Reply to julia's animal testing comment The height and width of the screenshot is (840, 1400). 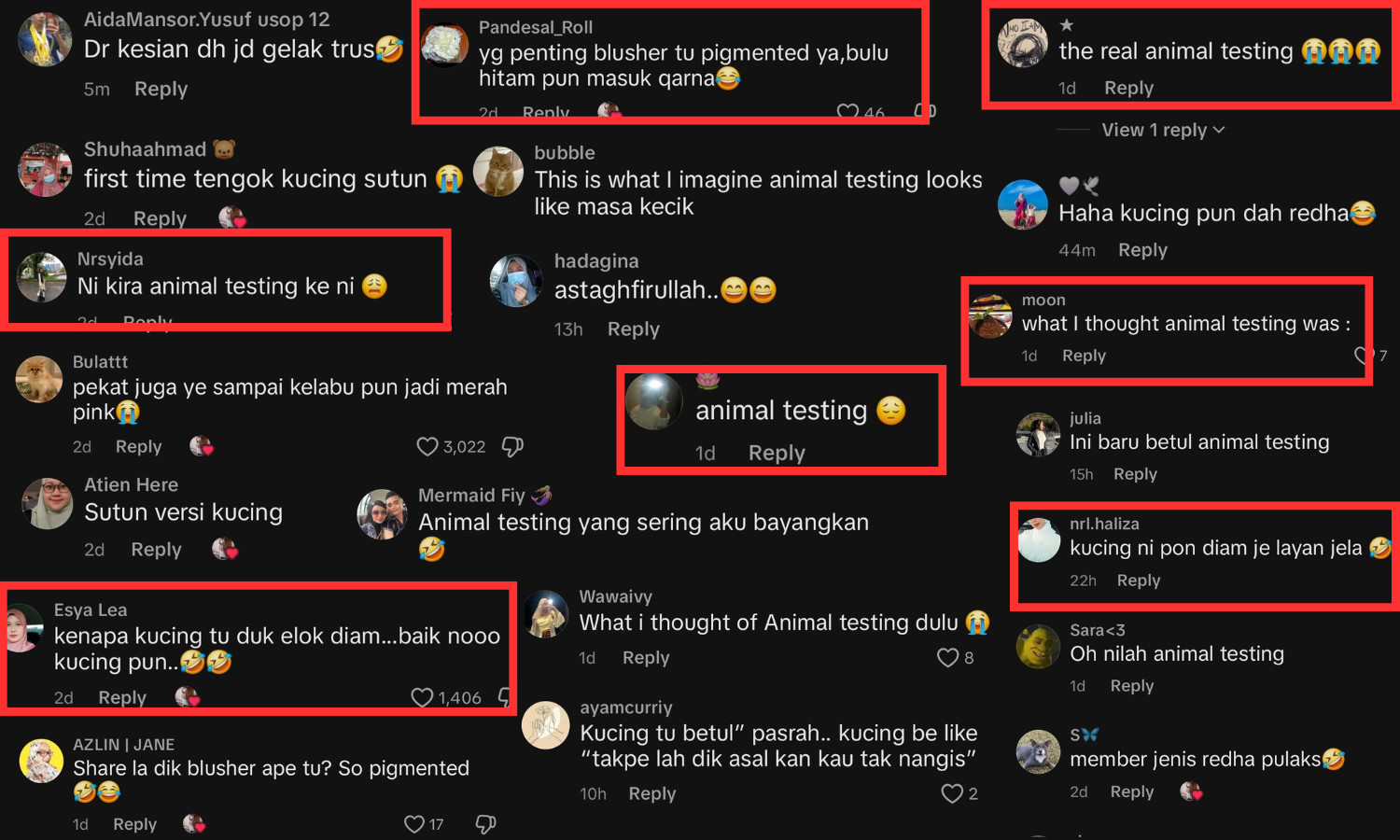(x=1135, y=474)
